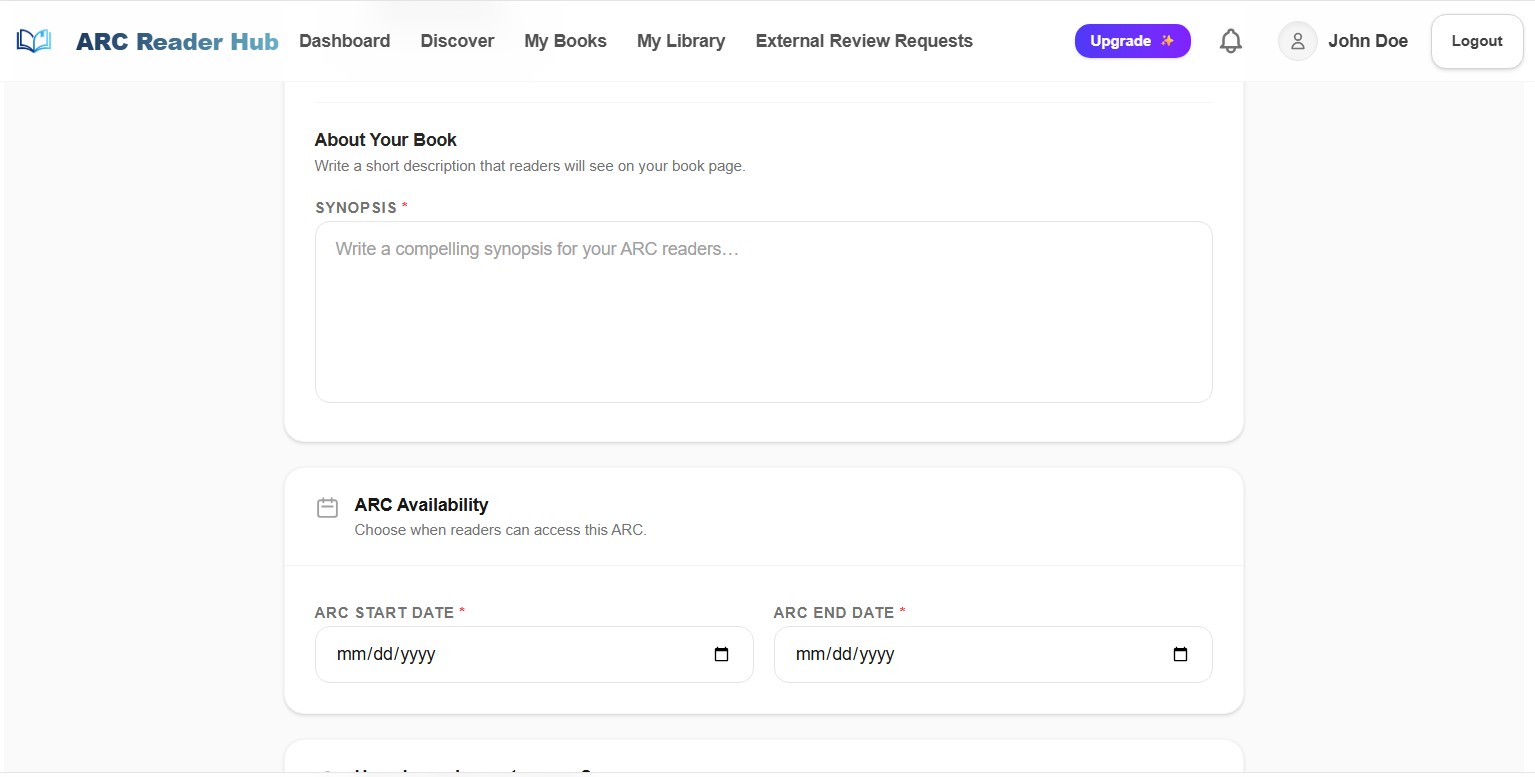Go to the Dashboard menu item
1535x777 pixels.
coord(345,41)
